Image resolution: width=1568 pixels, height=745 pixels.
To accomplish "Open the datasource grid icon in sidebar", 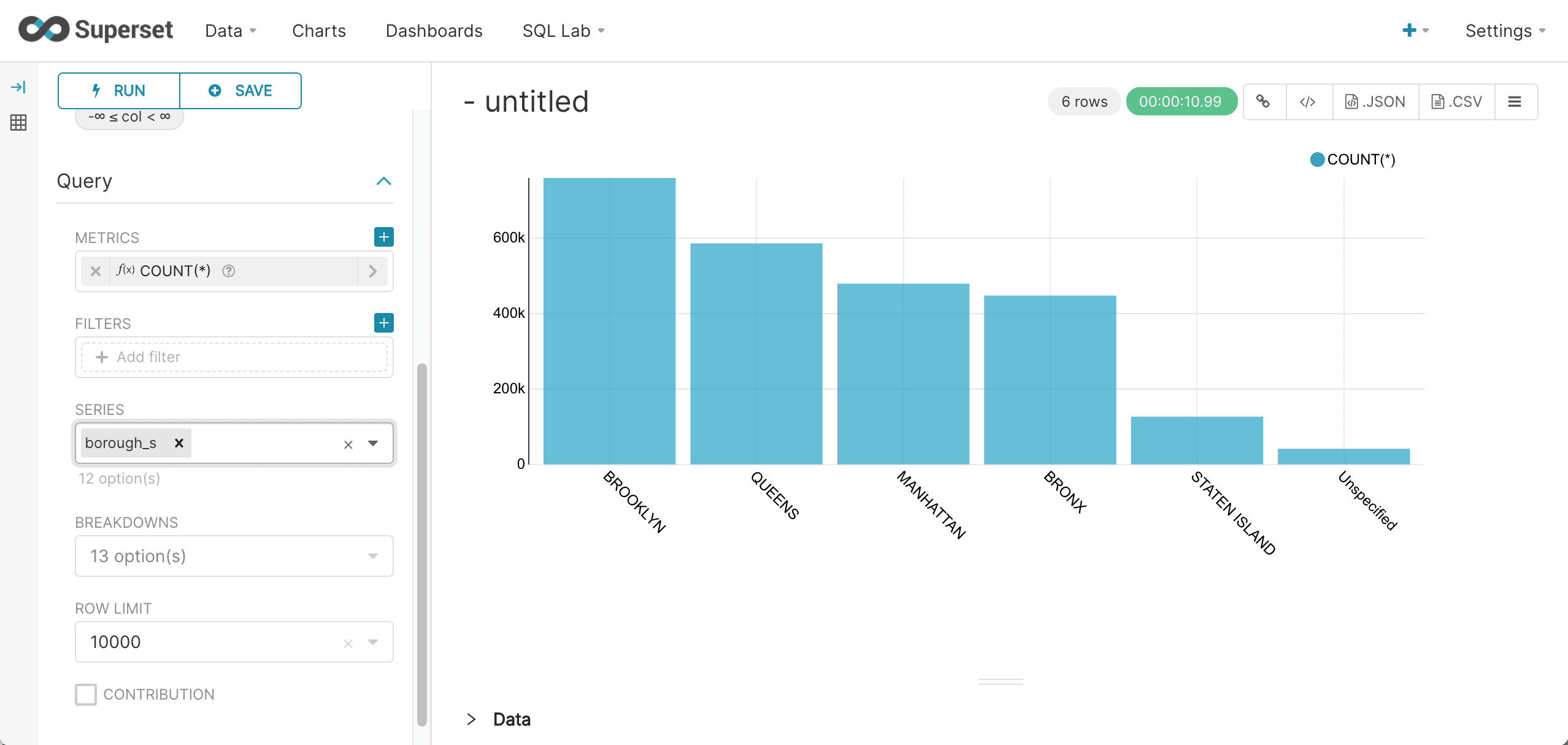I will 18,123.
